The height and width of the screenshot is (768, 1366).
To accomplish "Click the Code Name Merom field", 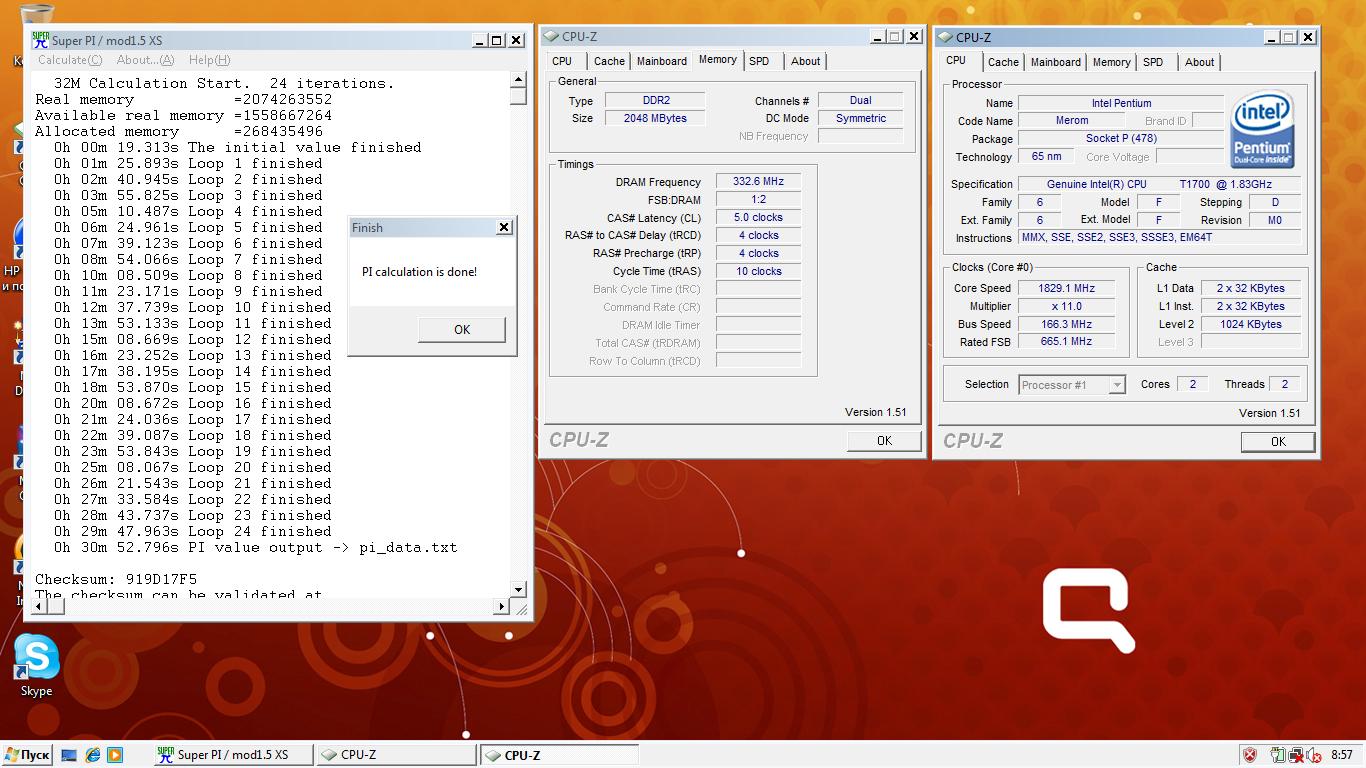I will pos(1072,120).
